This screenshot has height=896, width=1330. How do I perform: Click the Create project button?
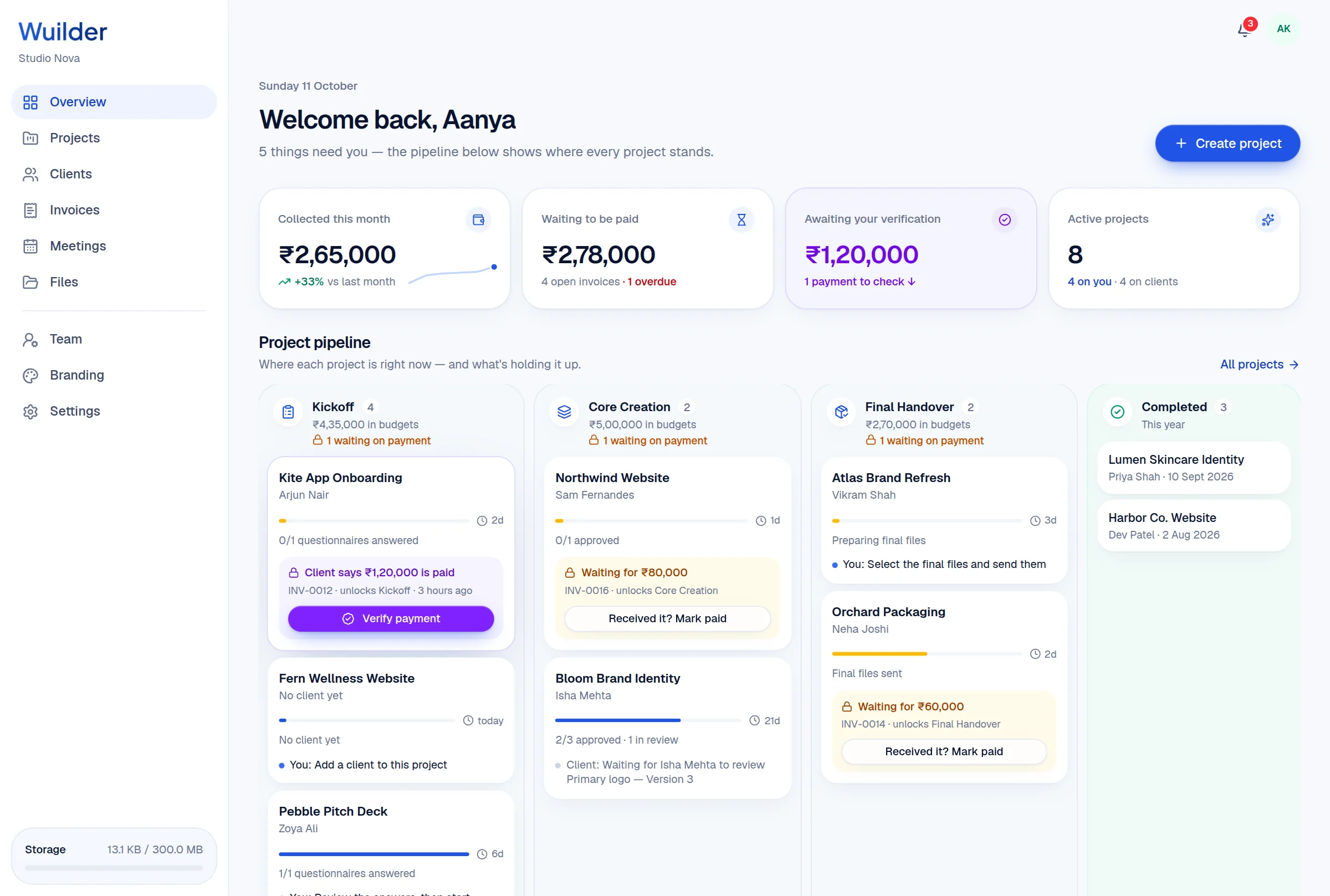[x=1227, y=143]
